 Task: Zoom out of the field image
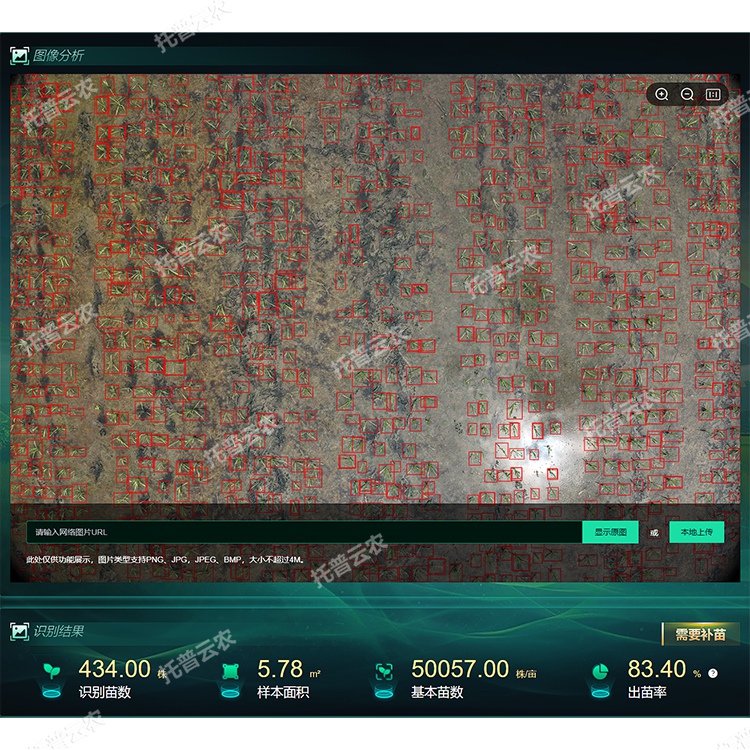(687, 94)
